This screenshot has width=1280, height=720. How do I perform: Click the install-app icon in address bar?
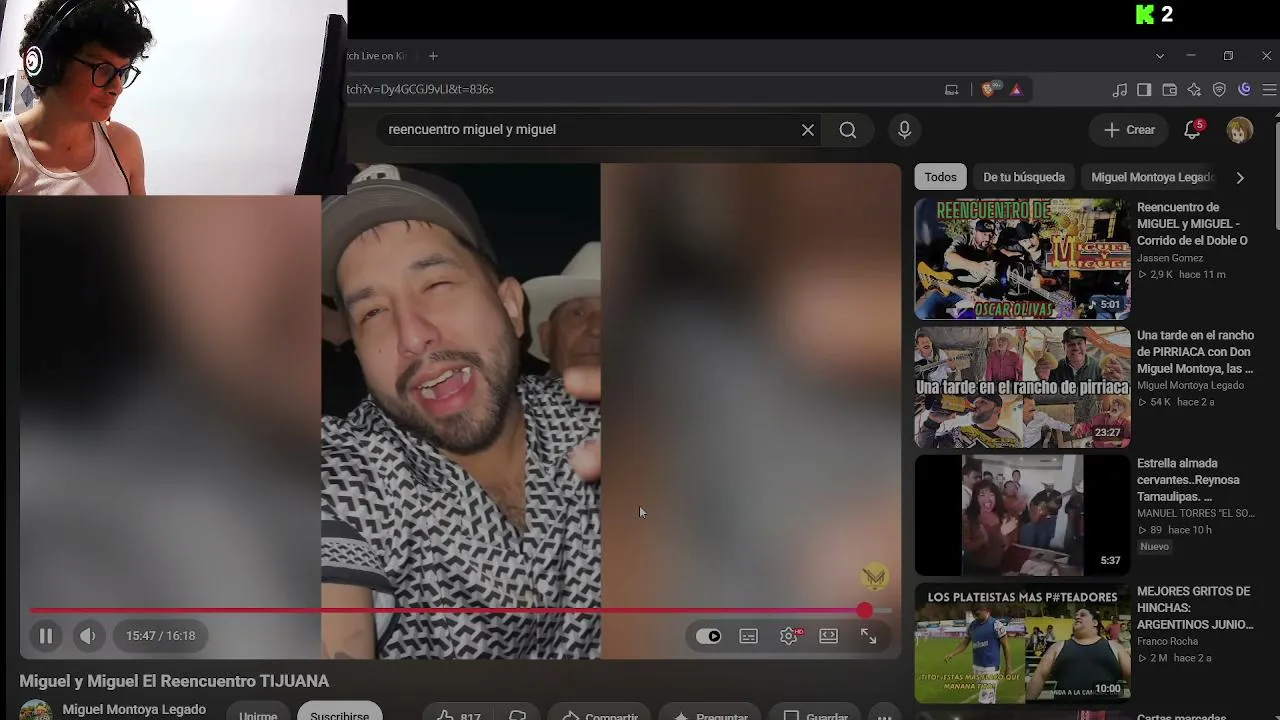[952, 89]
